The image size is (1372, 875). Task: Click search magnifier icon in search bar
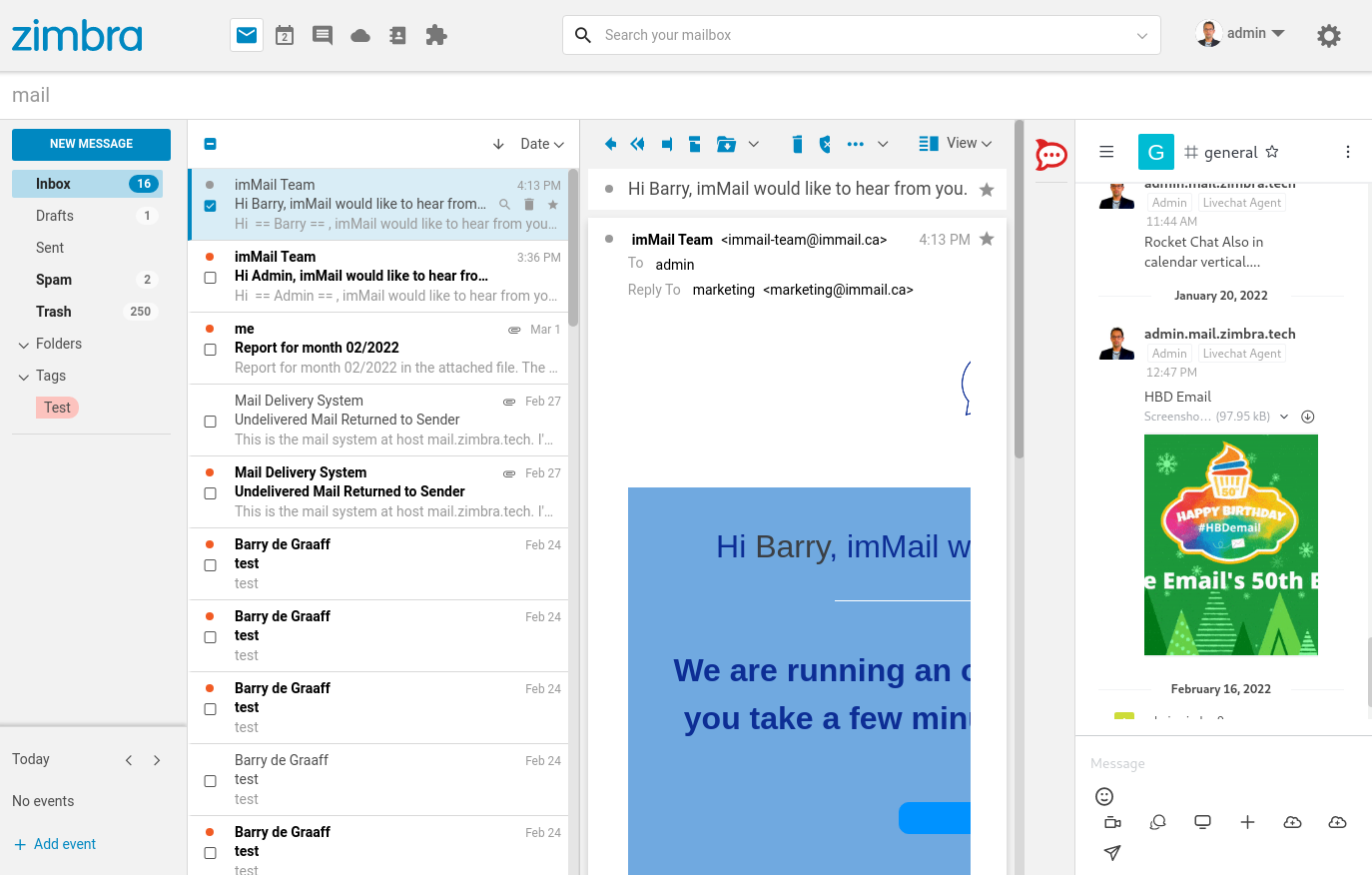coord(583,35)
